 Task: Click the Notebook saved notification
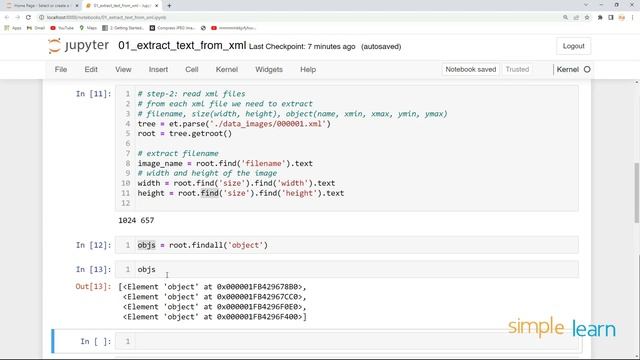[x=471, y=69]
